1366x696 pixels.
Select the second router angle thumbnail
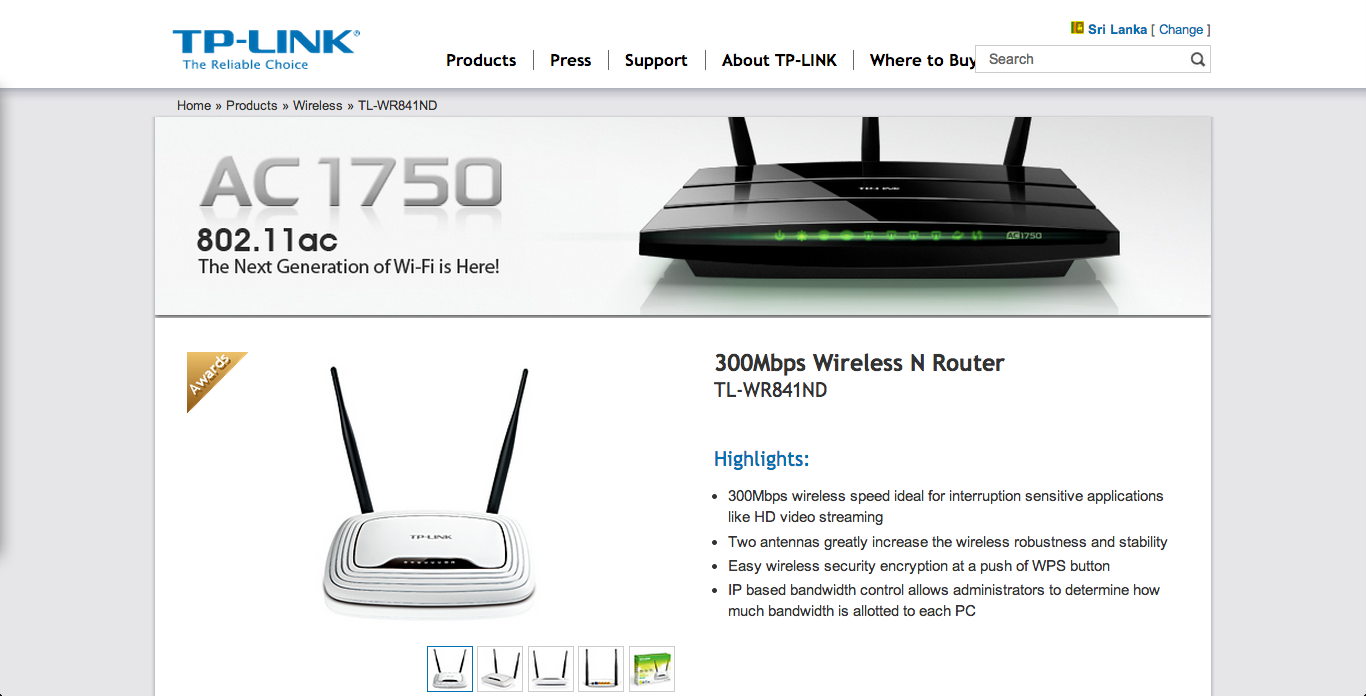500,669
